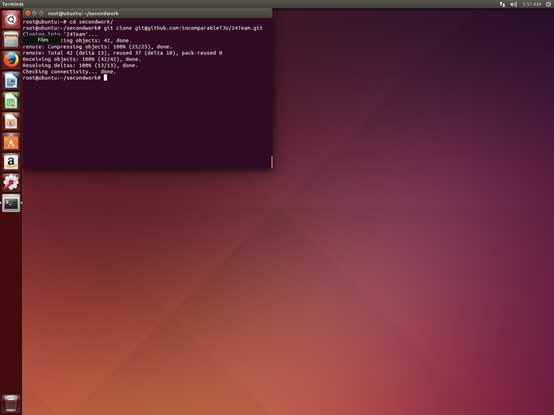This screenshot has width=554, height=415.
Task: Click 'Resolving deltas: 100%' output line
Action: (x=80, y=65)
